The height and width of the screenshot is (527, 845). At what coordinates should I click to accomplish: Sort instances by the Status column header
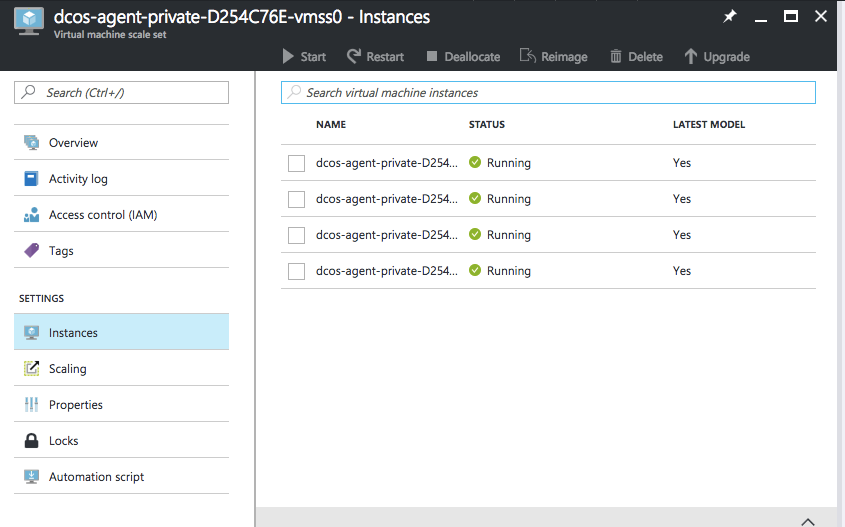tap(487, 125)
